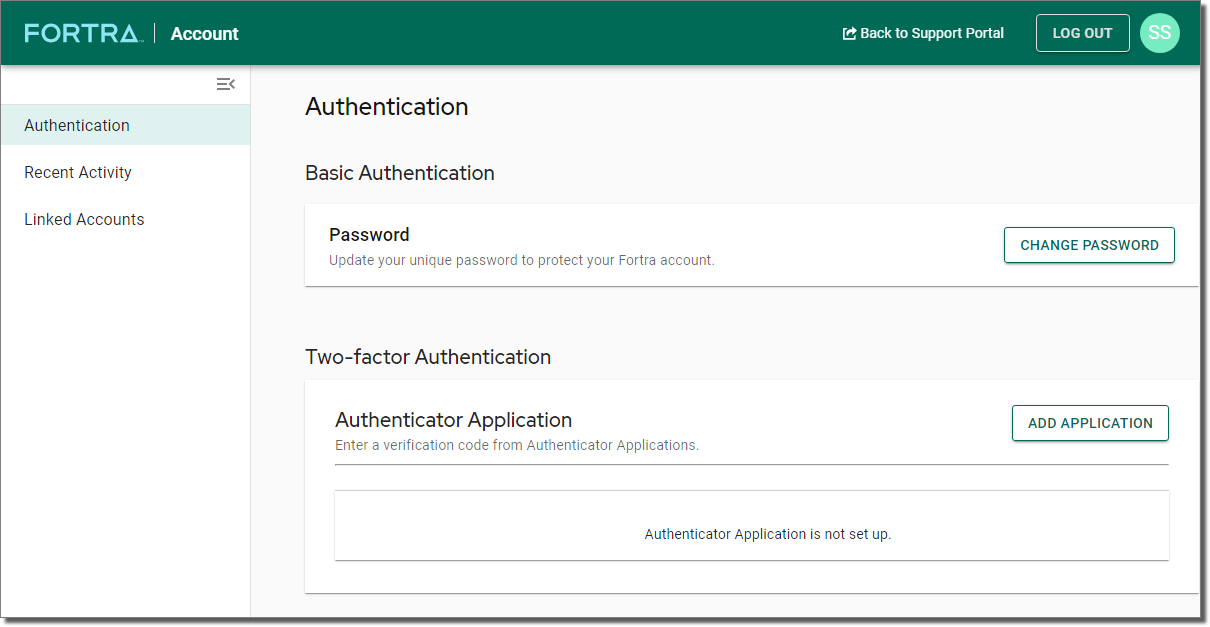This screenshot has width=1210, height=627.
Task: Click the CHANGE PASSWORD button
Action: [1089, 245]
